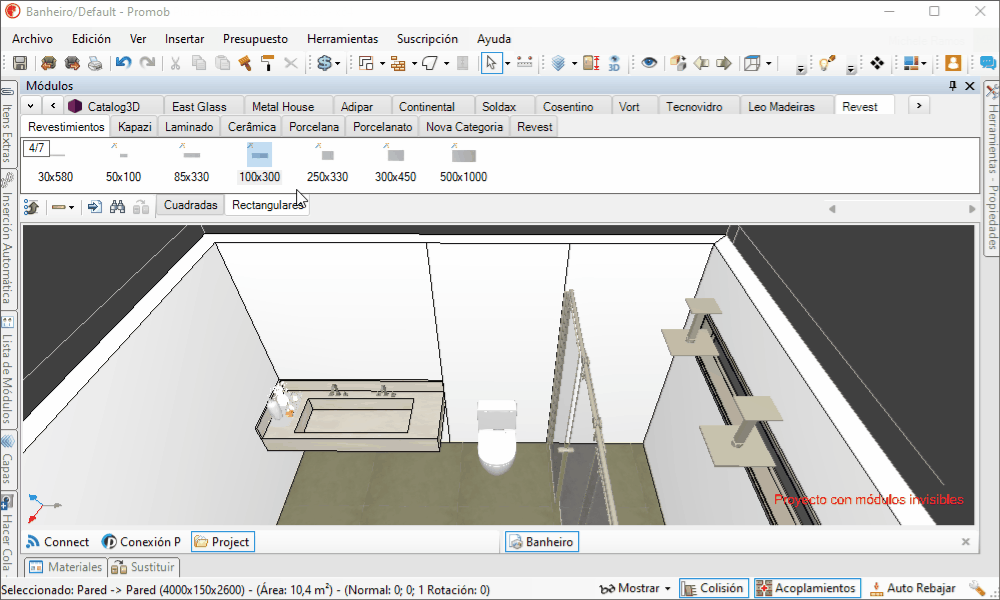
Task: Click the blue arrow import icon
Action: tap(94, 207)
